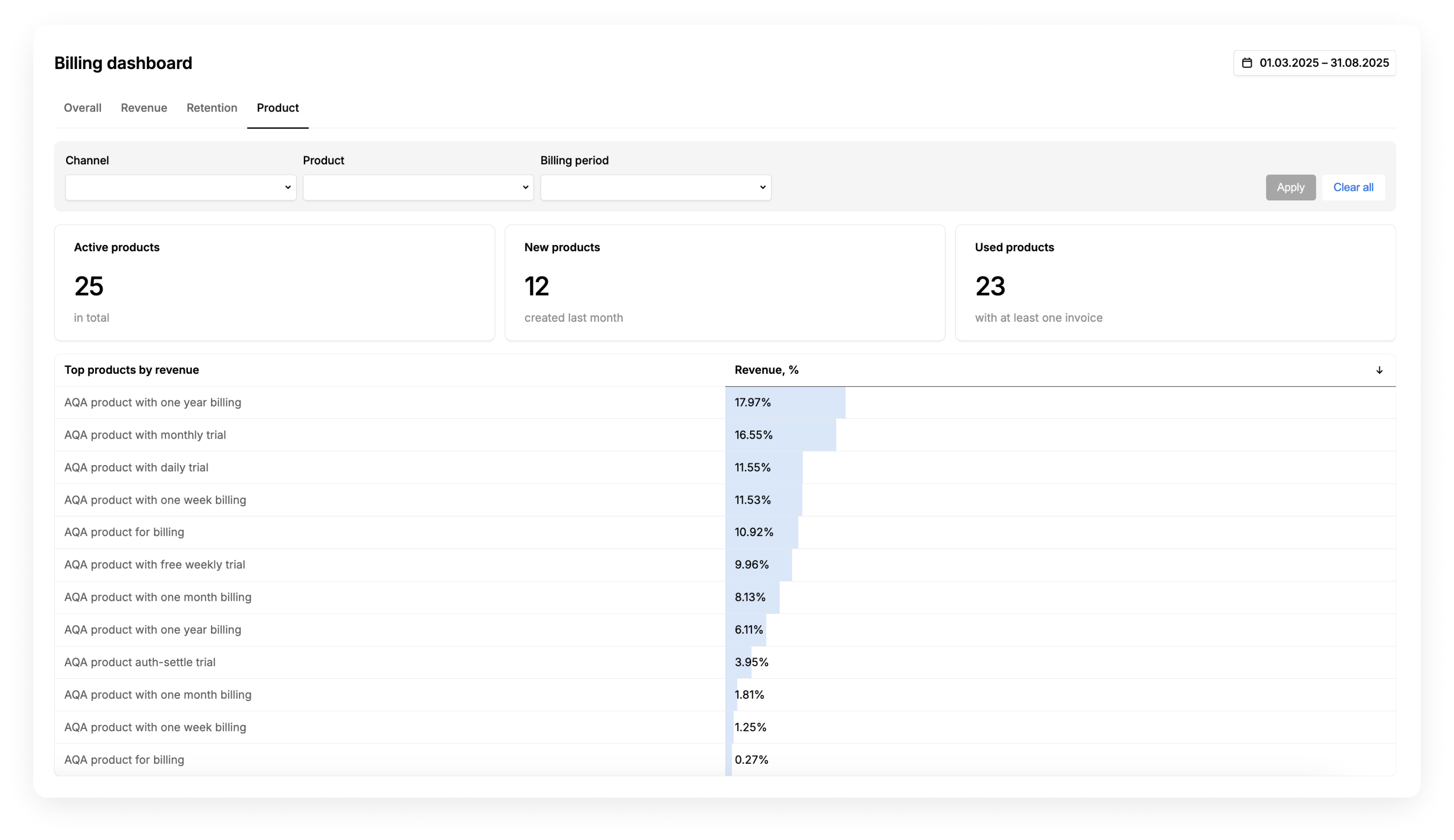1454x840 pixels.
Task: Select AQA product auth-settle trial row
Action: 140,662
